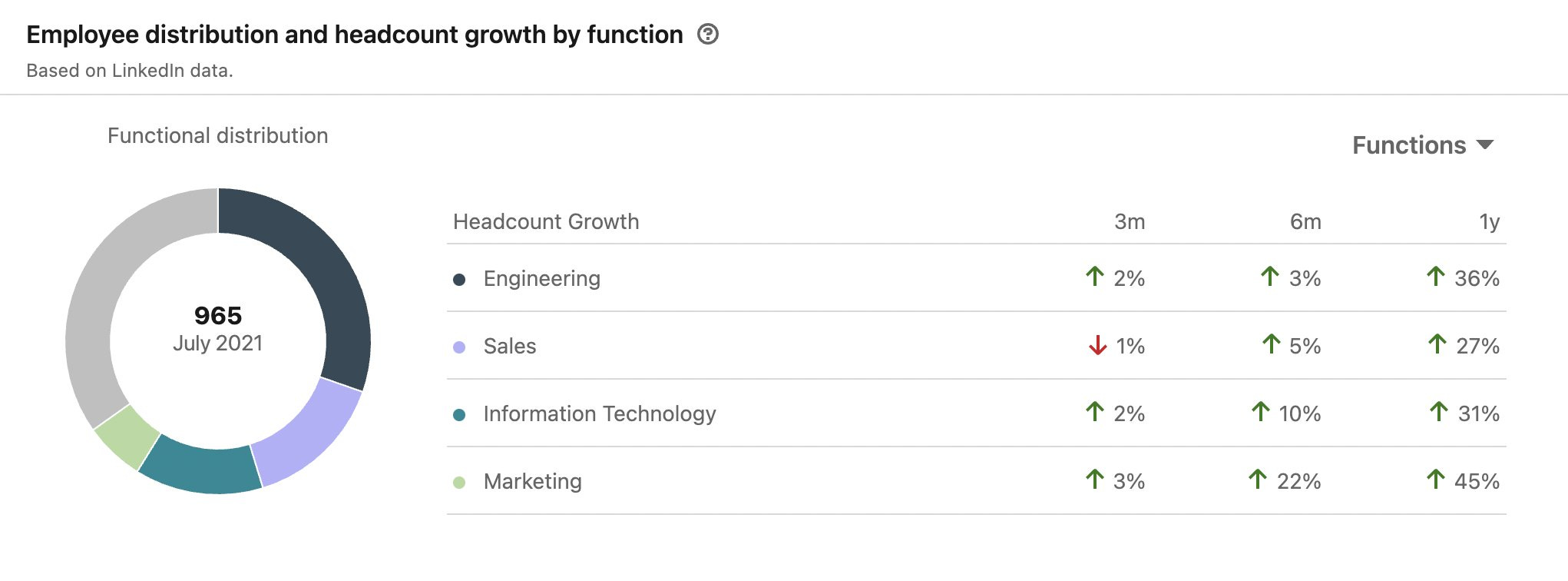The image size is (1568, 581).
Task: Click the red down arrow for Sales
Action: 1097,346
